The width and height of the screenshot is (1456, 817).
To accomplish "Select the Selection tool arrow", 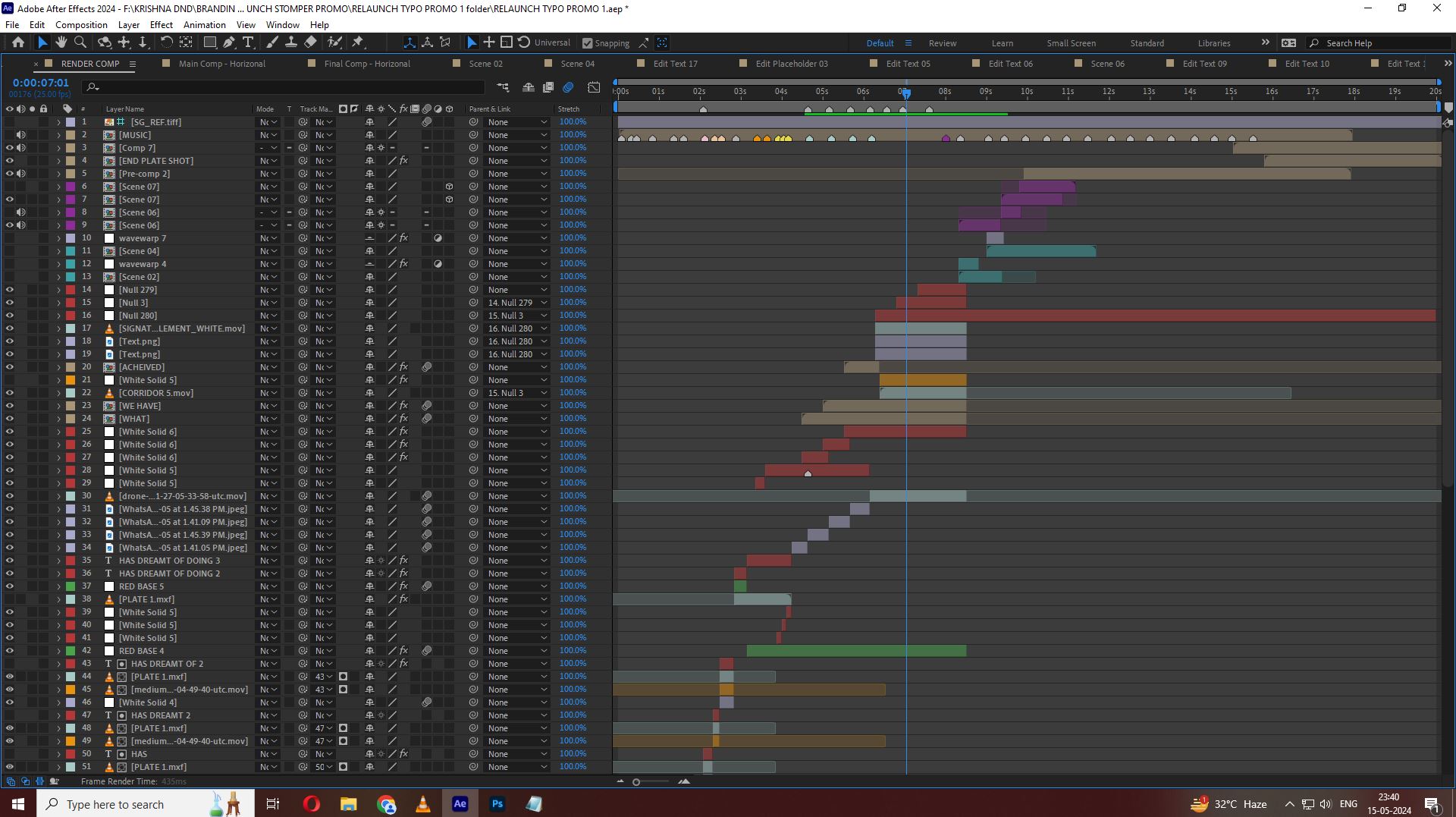I will (42, 42).
